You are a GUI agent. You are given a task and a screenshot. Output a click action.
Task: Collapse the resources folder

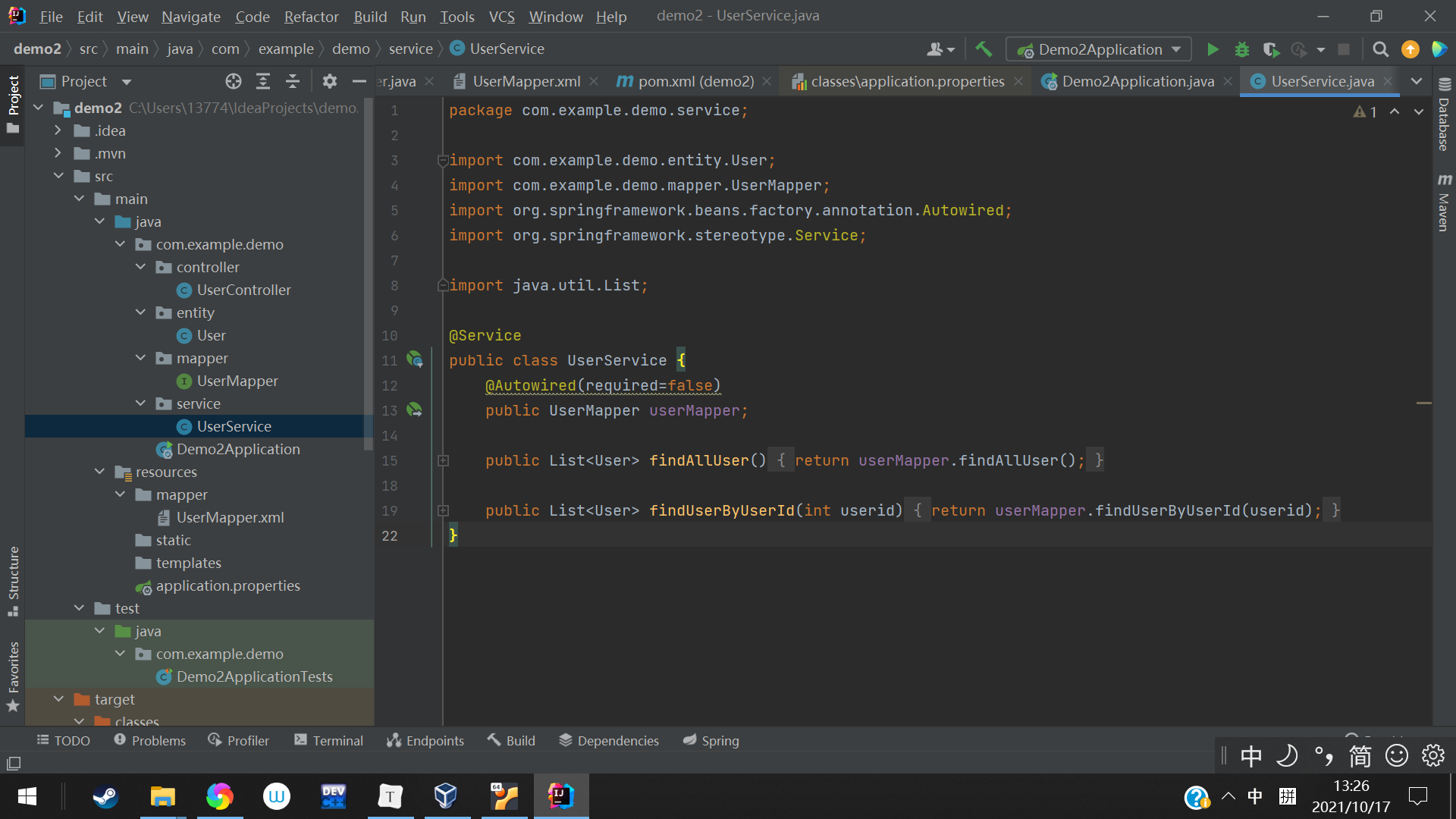click(99, 472)
